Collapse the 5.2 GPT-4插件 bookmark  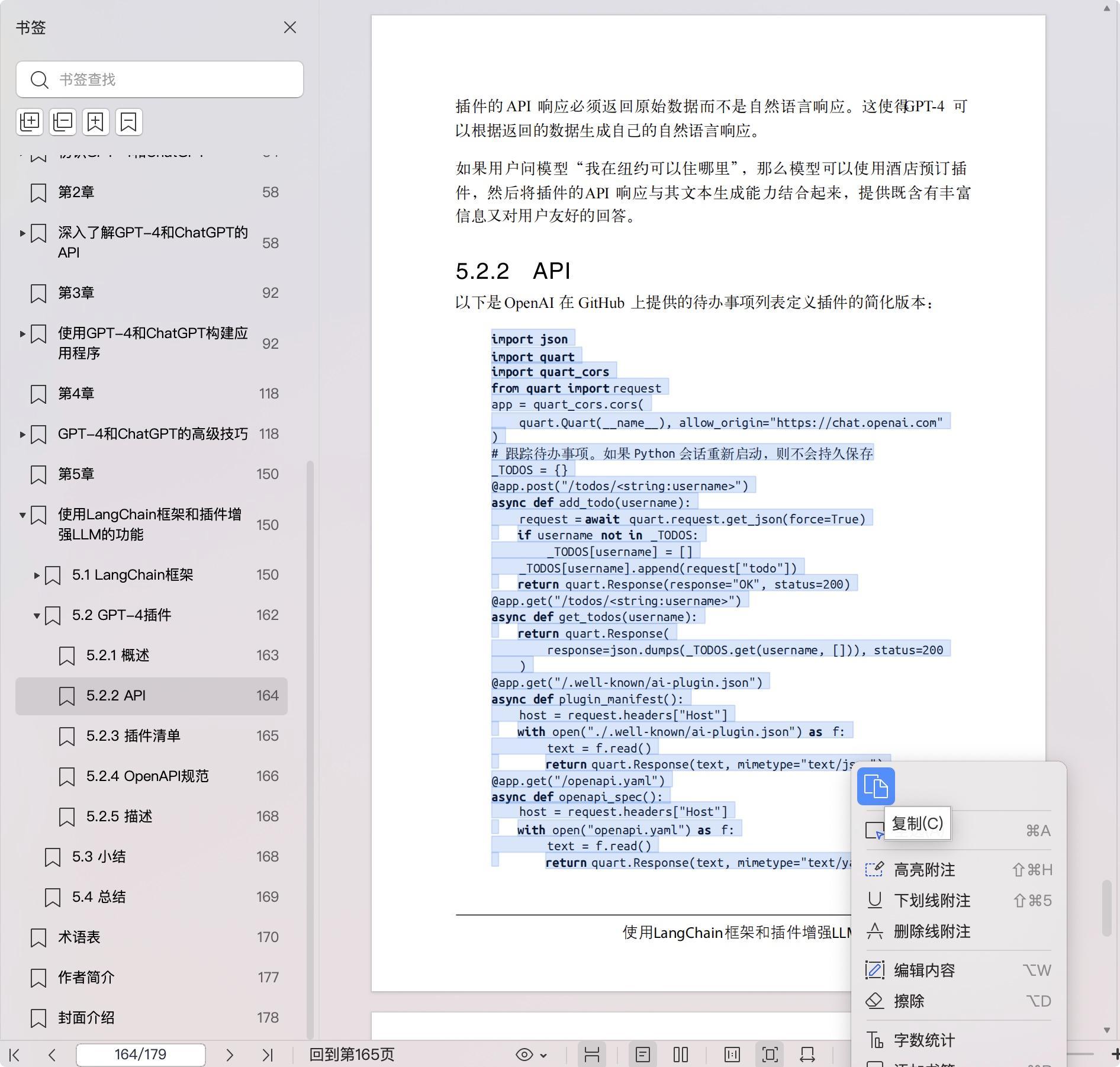37,616
